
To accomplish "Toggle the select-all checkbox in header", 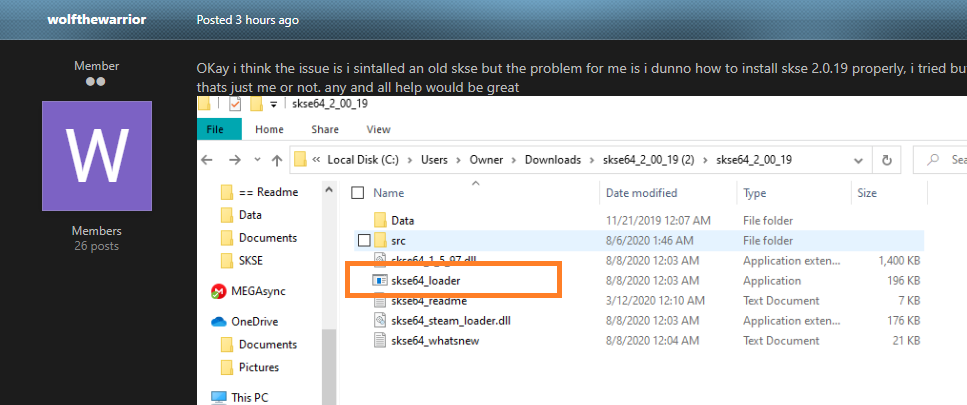I will (x=358, y=193).
